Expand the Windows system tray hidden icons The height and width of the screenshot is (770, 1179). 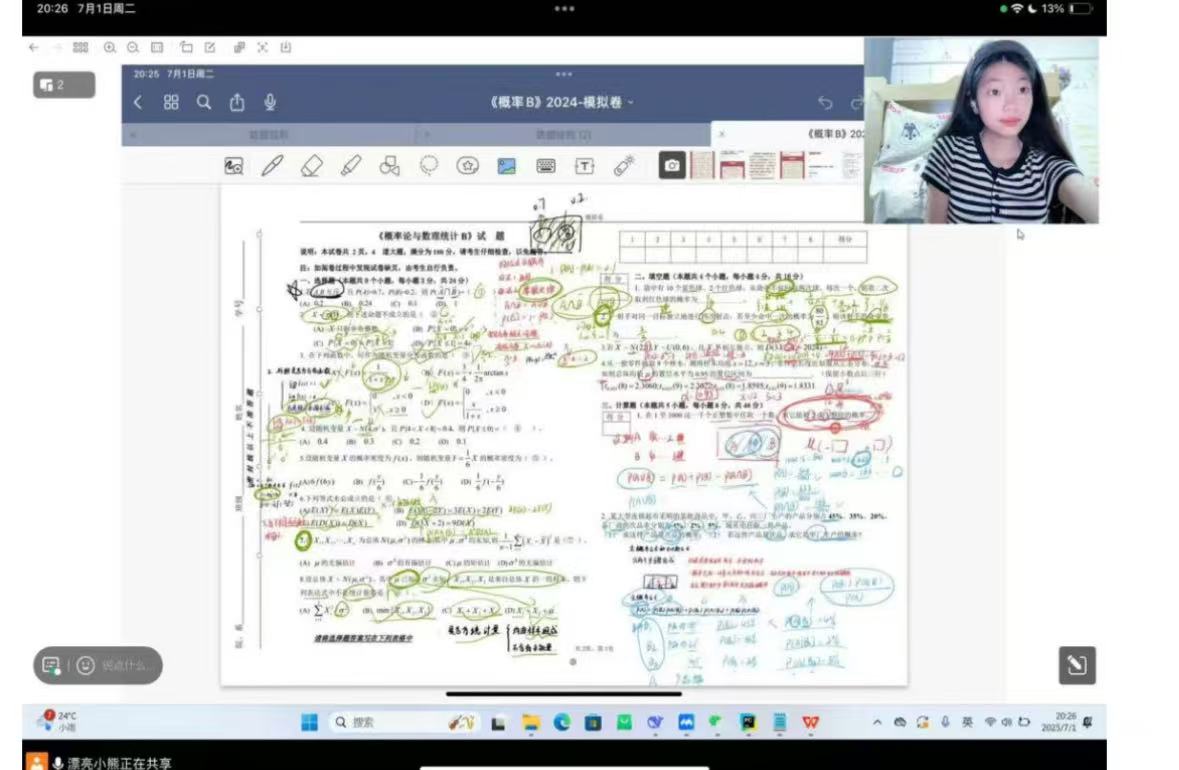click(877, 722)
